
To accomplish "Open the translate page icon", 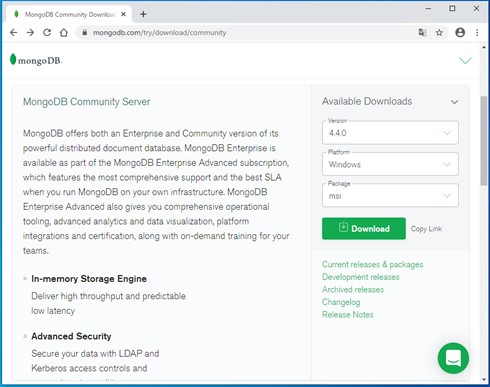I will pos(422,33).
